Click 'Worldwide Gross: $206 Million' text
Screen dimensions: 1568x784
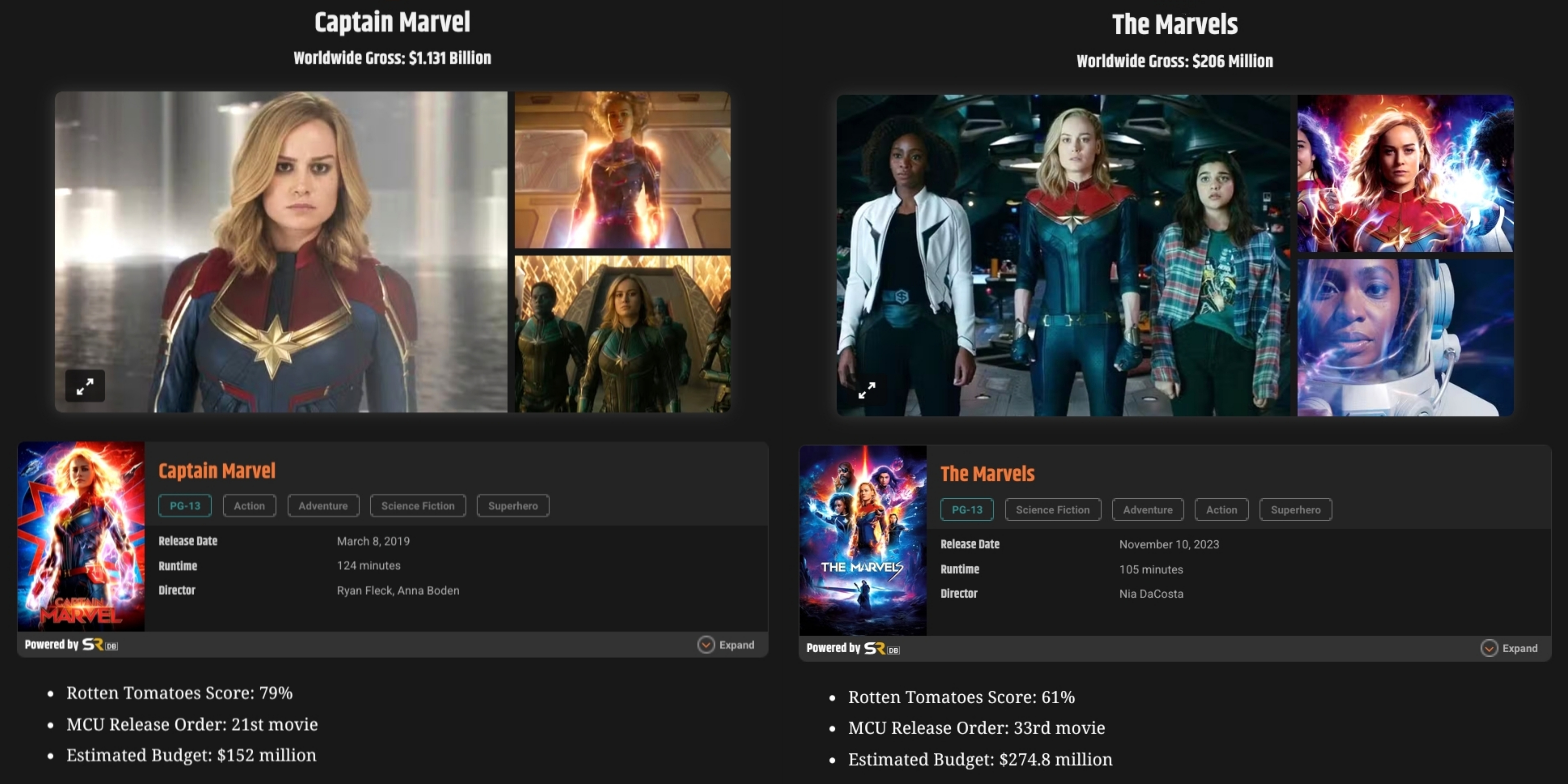coord(1175,62)
